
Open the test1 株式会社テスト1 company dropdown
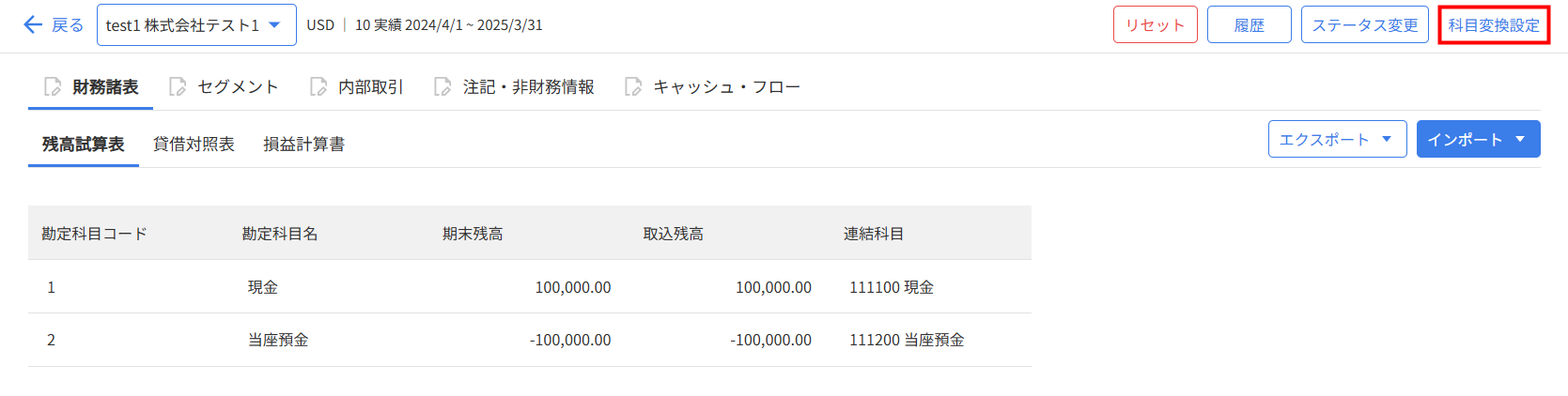pos(196,25)
